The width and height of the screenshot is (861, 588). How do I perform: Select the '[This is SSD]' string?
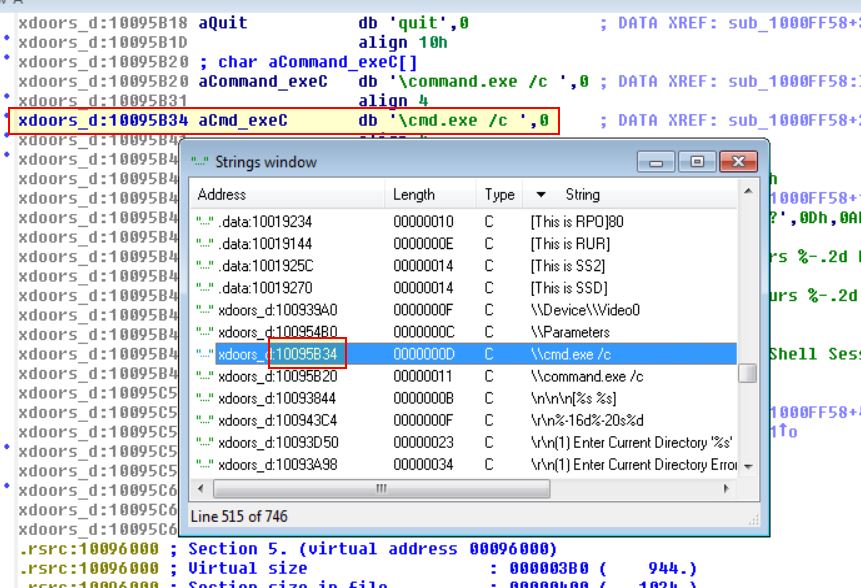click(569, 288)
